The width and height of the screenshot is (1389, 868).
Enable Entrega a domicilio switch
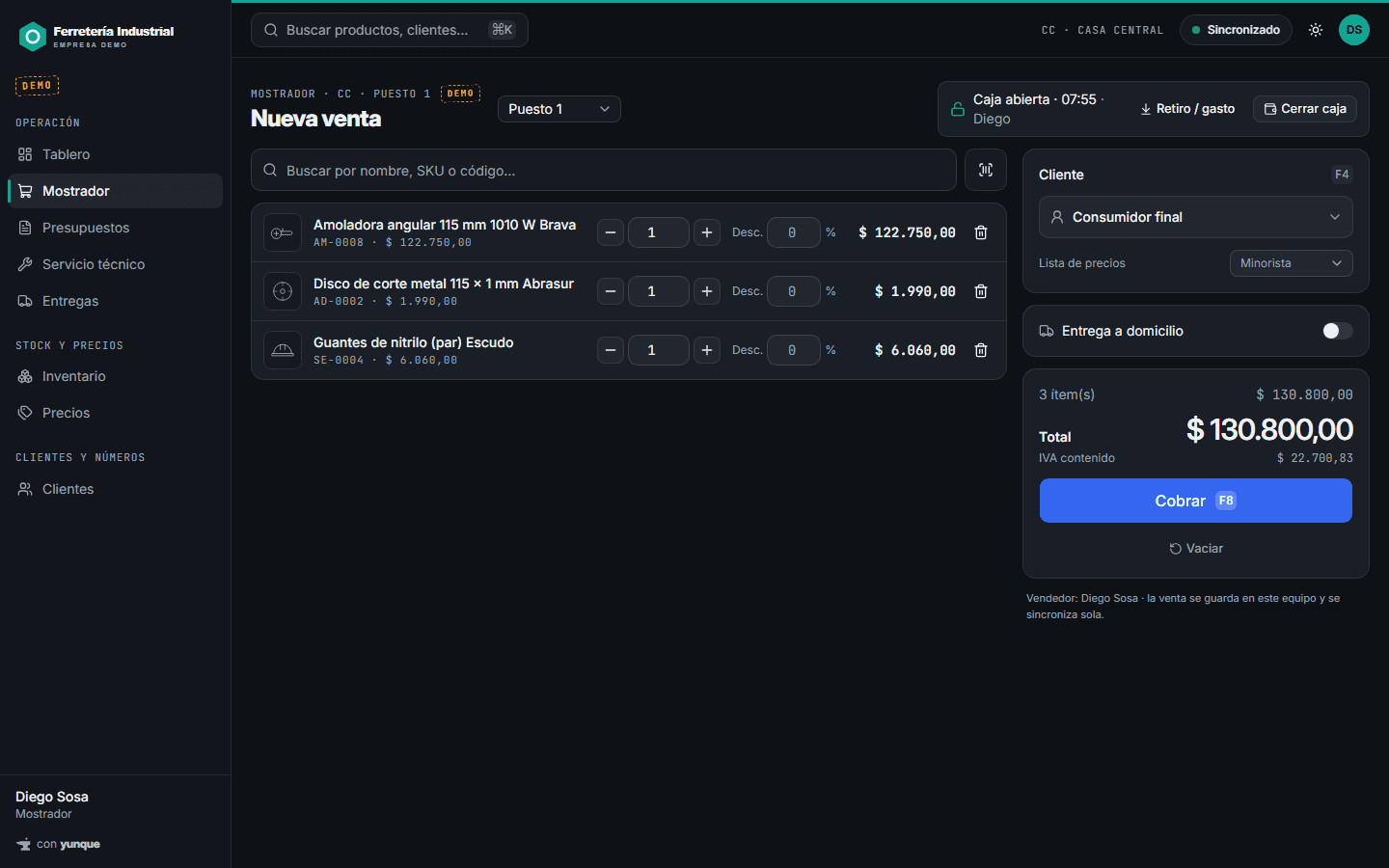coord(1337,331)
